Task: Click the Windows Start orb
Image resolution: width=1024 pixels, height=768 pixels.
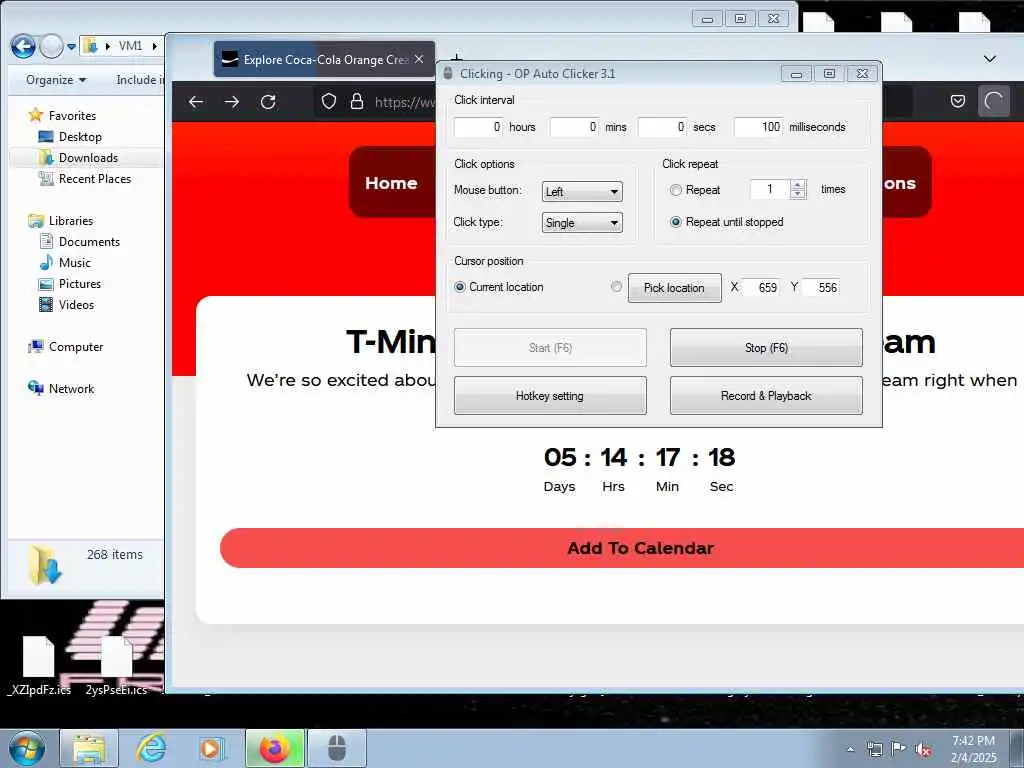Action: pos(27,748)
